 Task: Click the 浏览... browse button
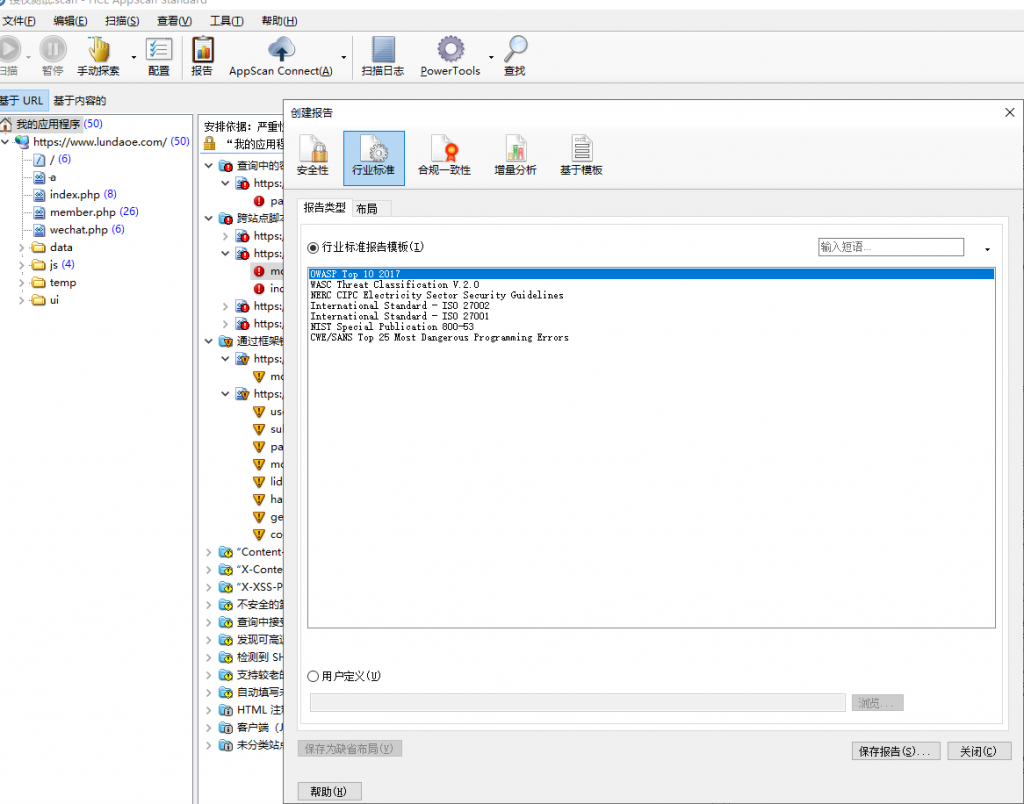coord(877,703)
